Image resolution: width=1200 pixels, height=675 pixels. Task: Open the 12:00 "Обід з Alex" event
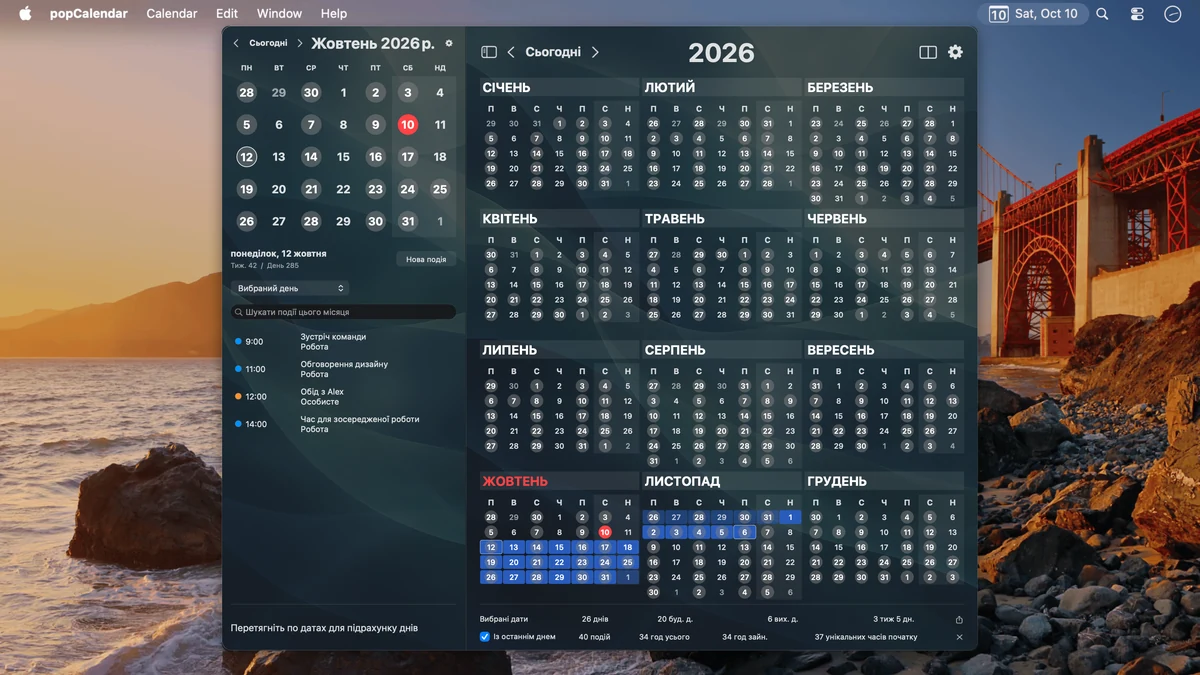point(343,397)
